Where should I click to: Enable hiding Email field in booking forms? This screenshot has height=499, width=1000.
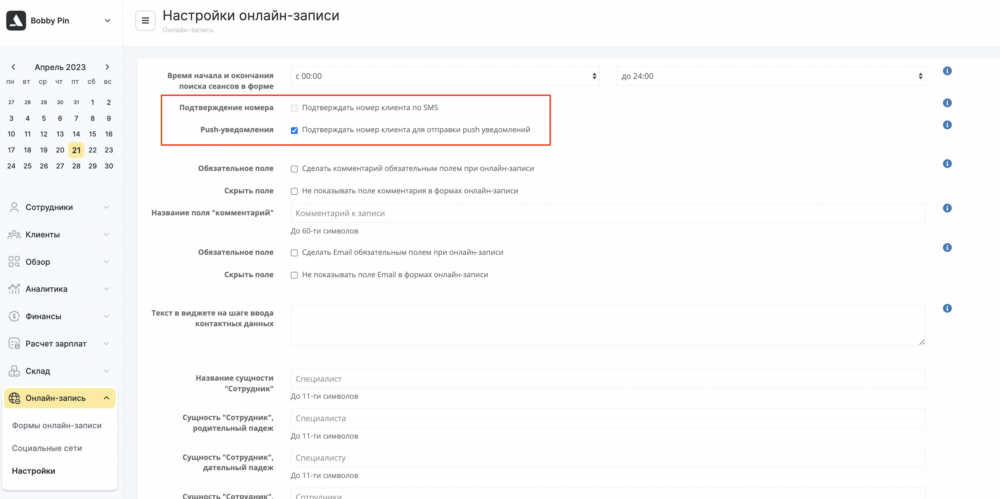pos(294,275)
